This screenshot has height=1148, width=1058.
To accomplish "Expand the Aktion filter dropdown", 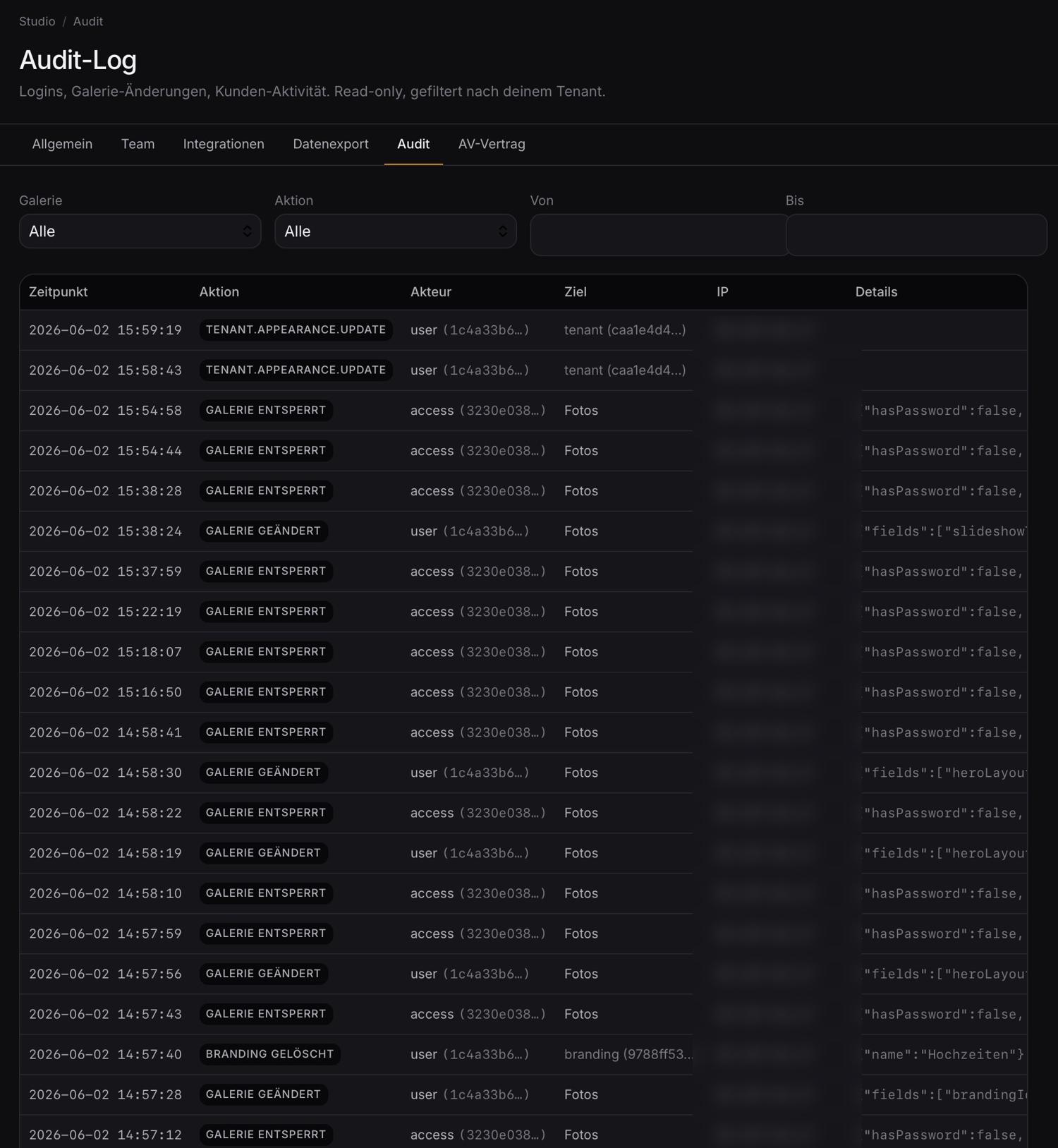I will 396,231.
